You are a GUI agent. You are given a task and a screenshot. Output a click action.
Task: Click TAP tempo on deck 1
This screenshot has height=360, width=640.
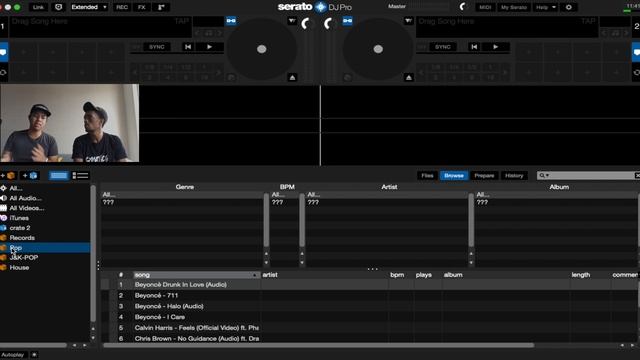click(182, 21)
